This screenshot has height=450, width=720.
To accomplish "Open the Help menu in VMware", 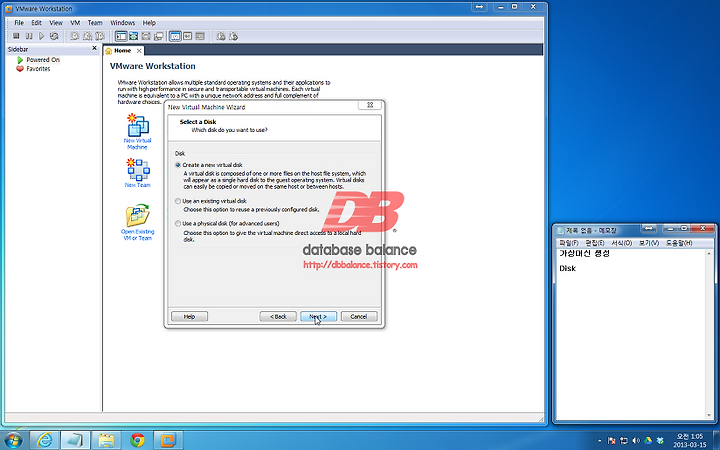I will coord(149,22).
